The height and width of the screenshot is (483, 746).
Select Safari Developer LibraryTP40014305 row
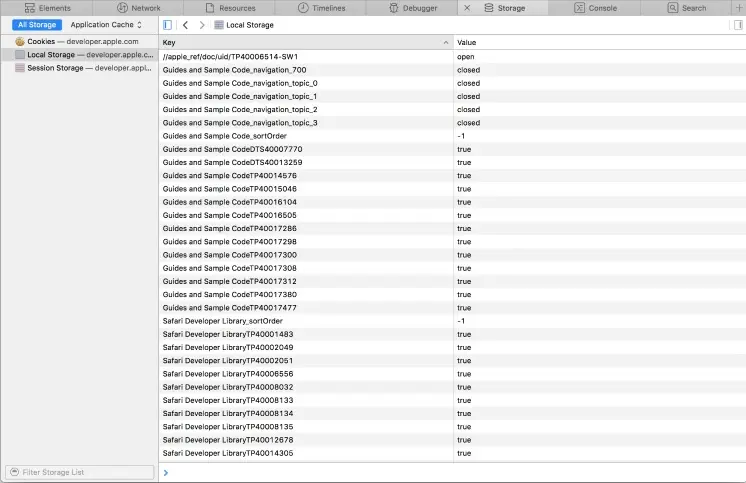coord(452,453)
